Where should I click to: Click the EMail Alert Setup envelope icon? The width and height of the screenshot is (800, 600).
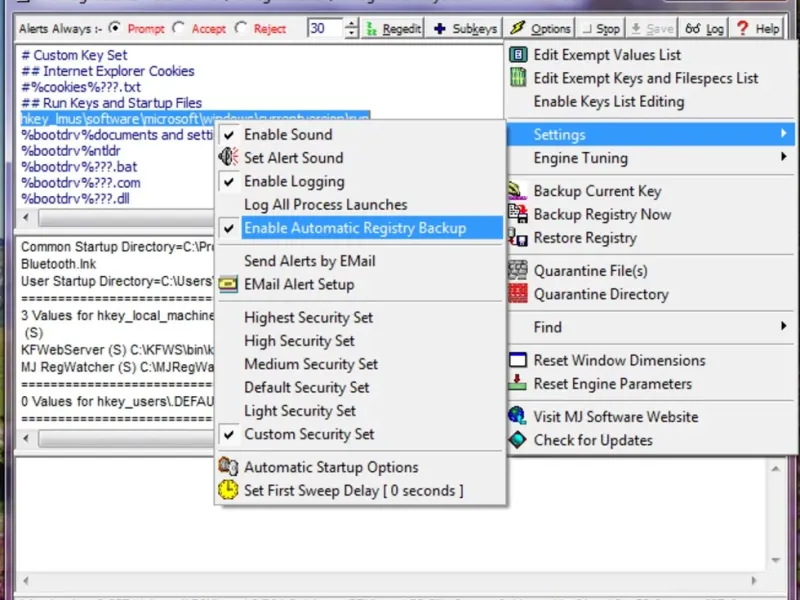tap(228, 284)
